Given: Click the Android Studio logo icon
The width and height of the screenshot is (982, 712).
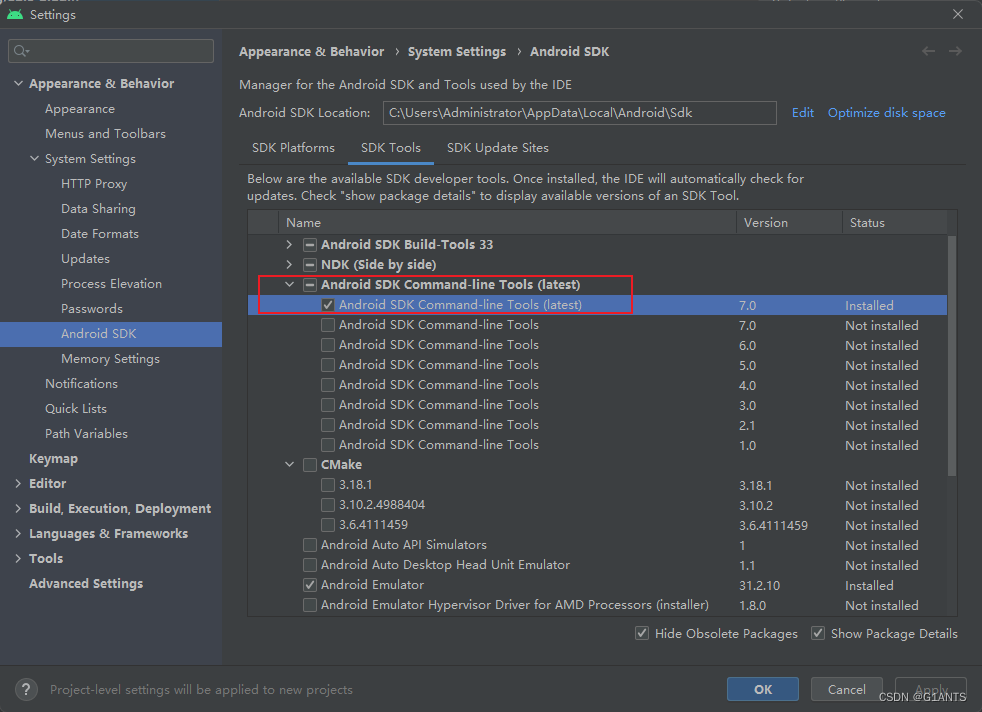Looking at the screenshot, I should point(15,14).
